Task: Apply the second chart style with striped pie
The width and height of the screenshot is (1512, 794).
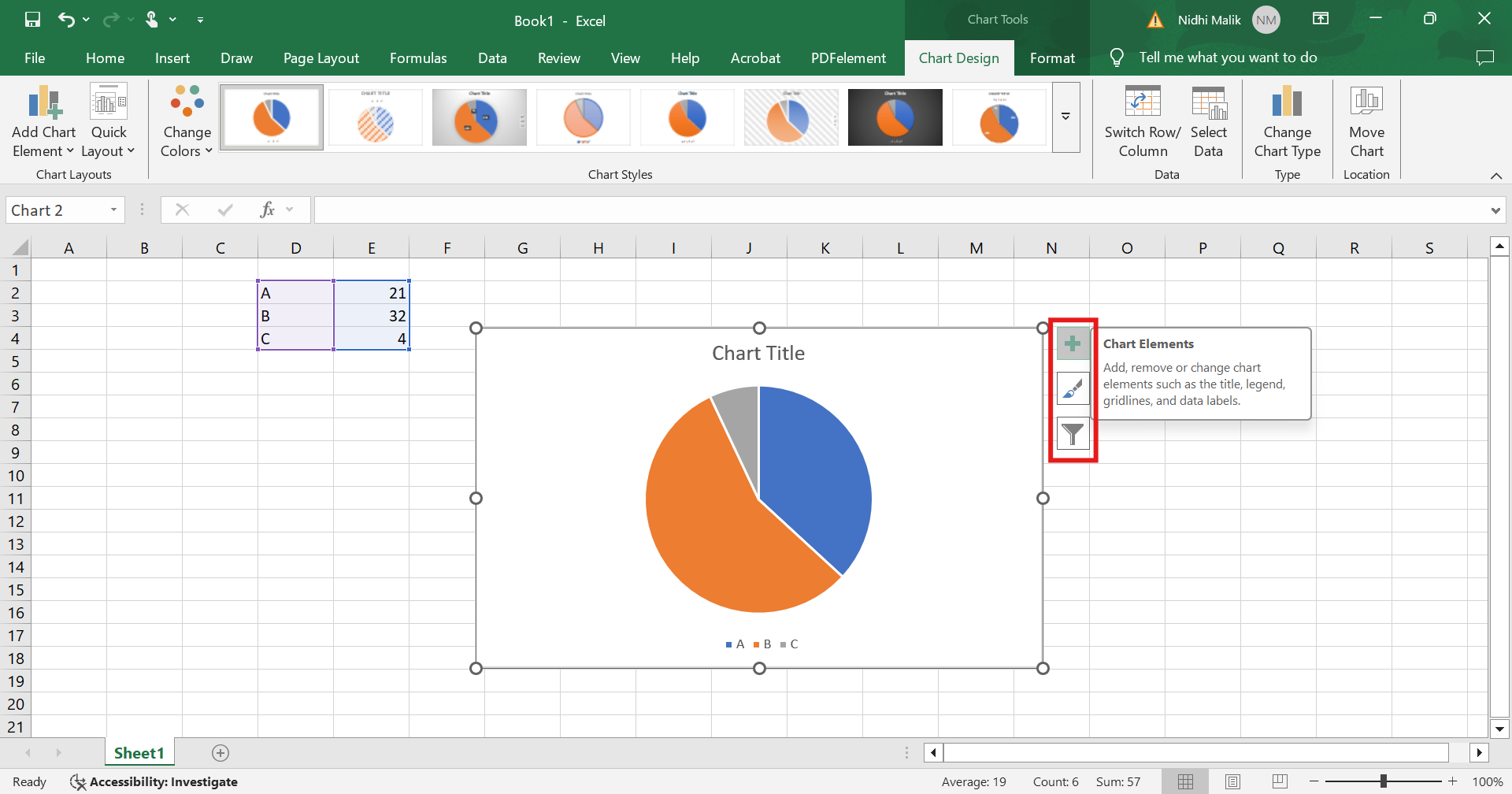Action: tap(376, 117)
